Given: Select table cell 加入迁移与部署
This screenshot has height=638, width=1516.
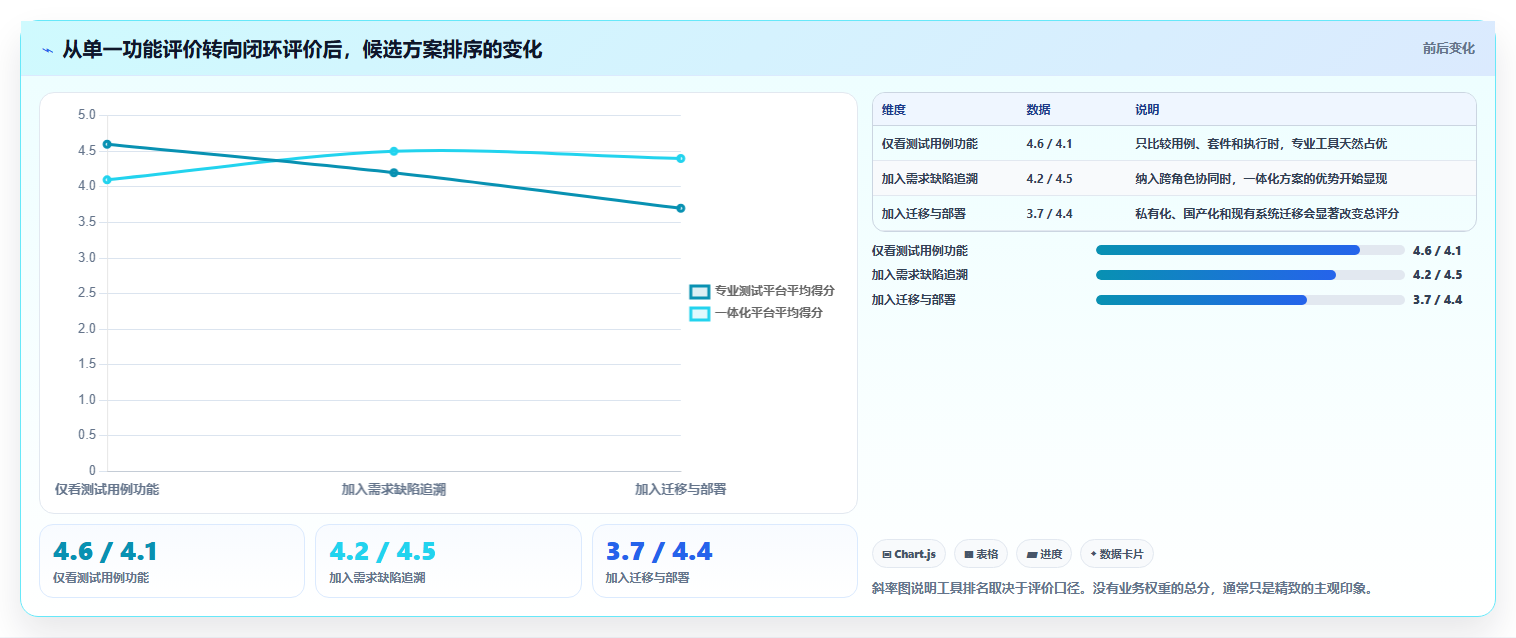Looking at the screenshot, I should (x=924, y=214).
